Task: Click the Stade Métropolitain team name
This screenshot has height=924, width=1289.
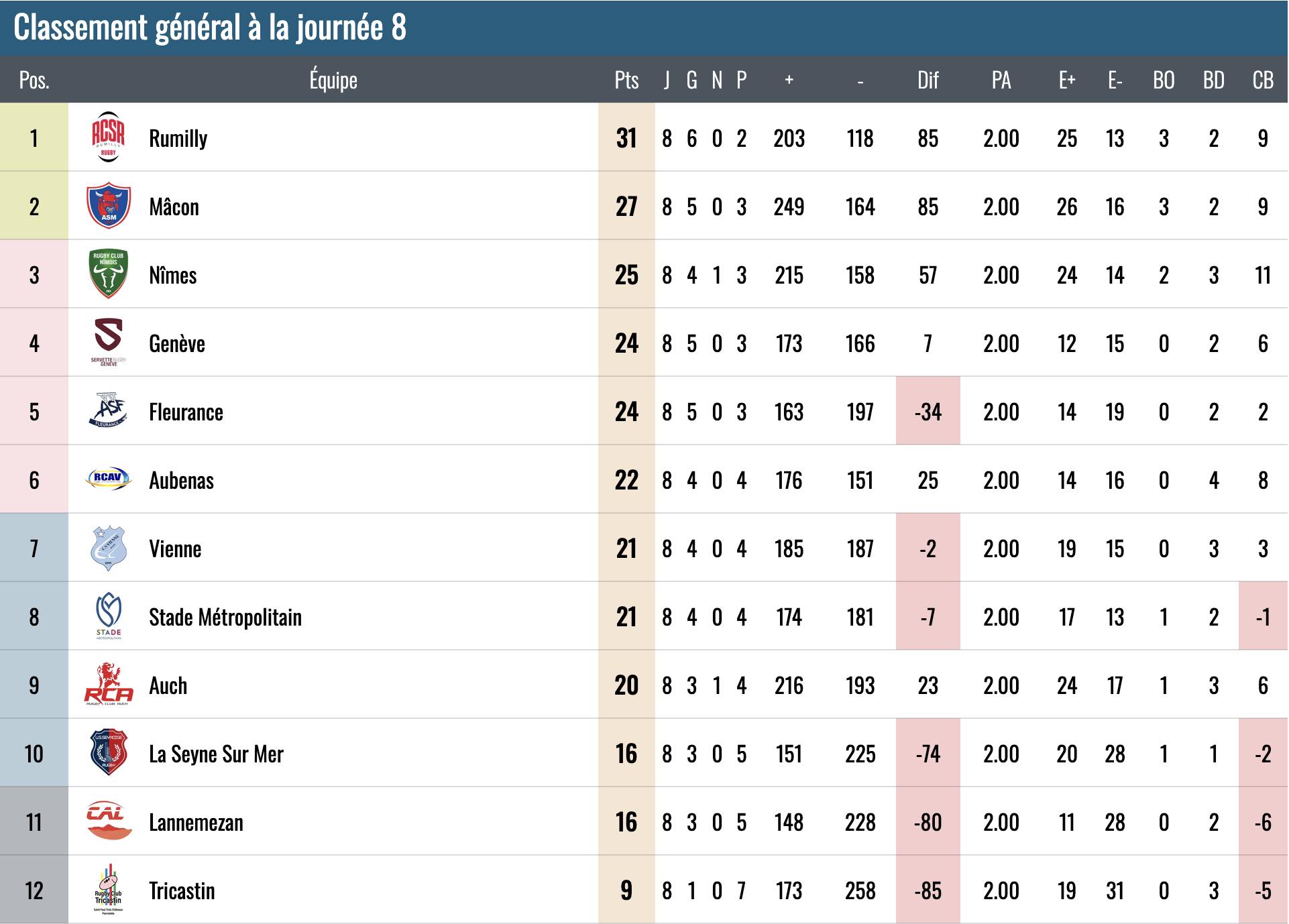Action: (x=225, y=618)
